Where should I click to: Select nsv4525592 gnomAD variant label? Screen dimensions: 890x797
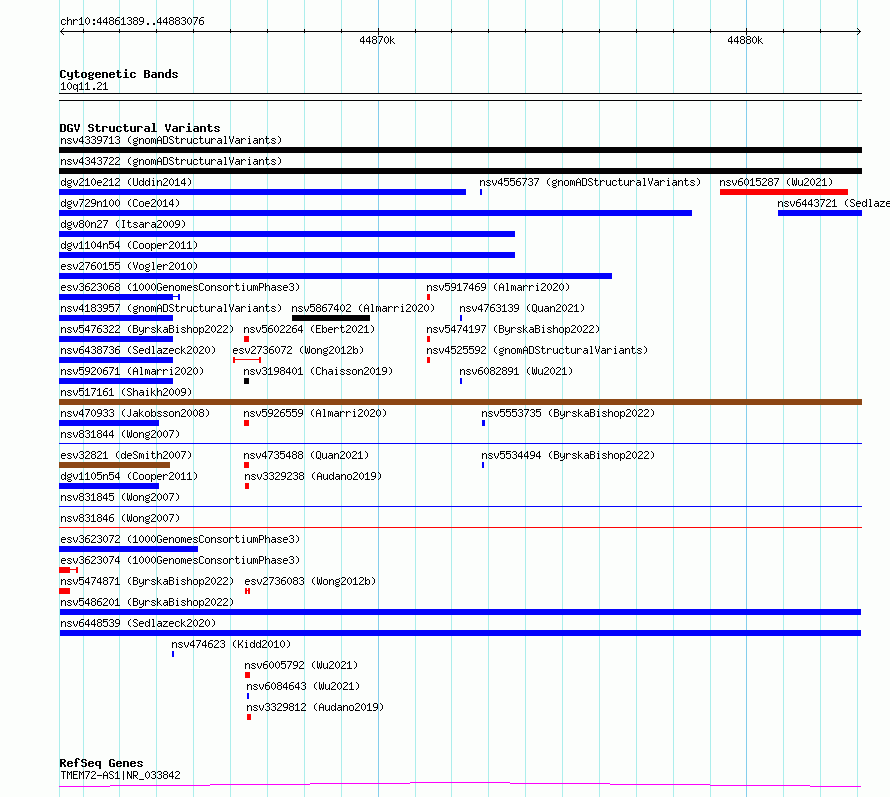pos(537,350)
